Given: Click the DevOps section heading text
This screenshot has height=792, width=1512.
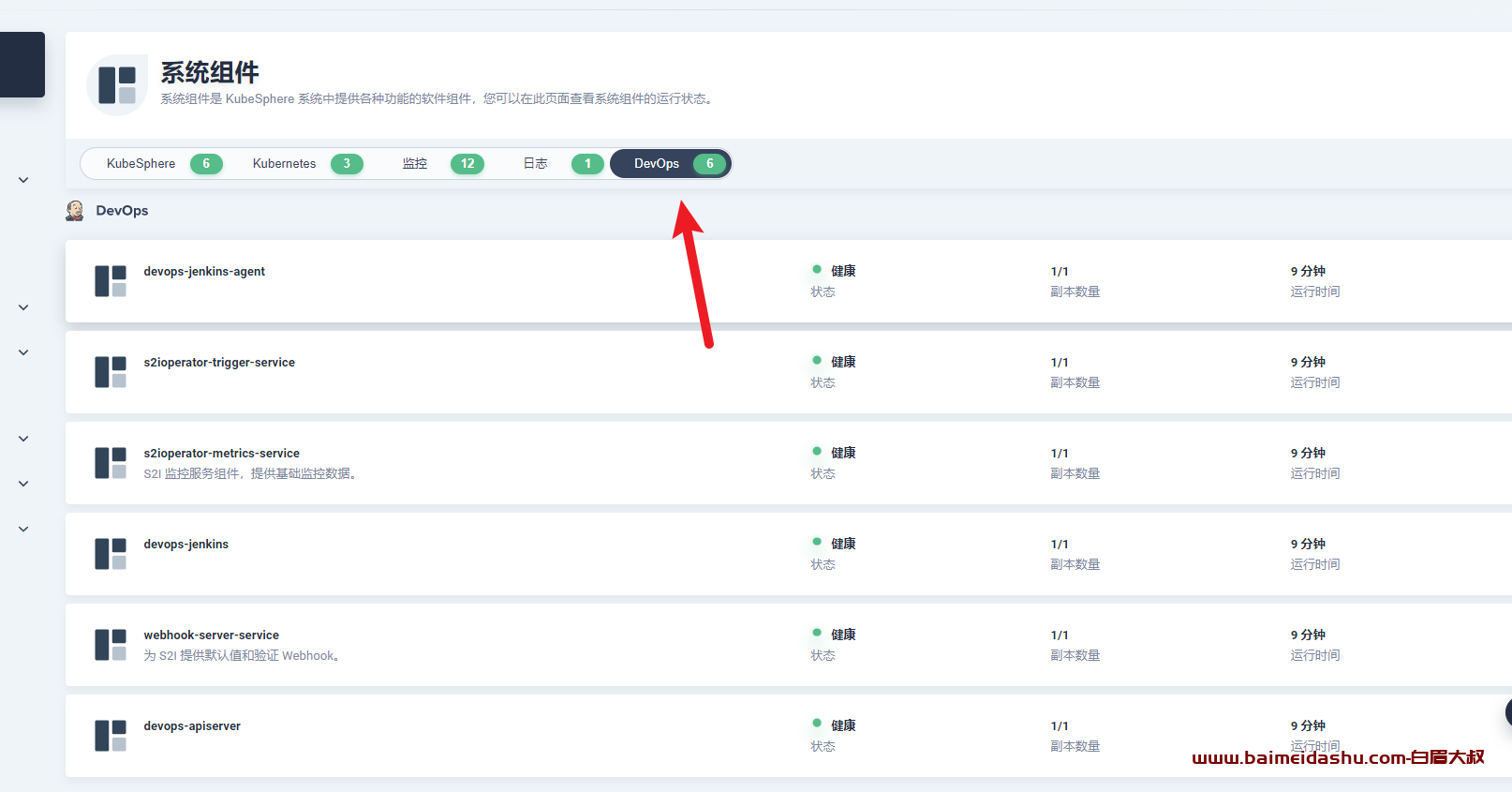Looking at the screenshot, I should click(122, 211).
